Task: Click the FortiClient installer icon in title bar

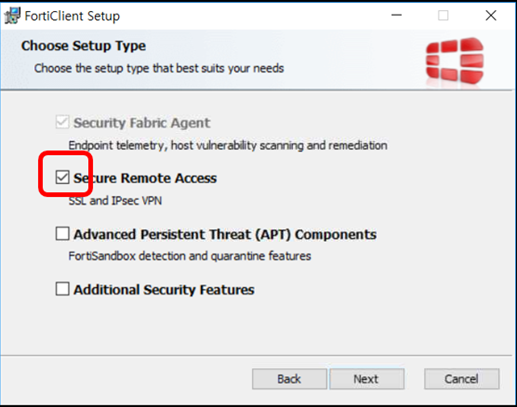Action: coord(13,15)
